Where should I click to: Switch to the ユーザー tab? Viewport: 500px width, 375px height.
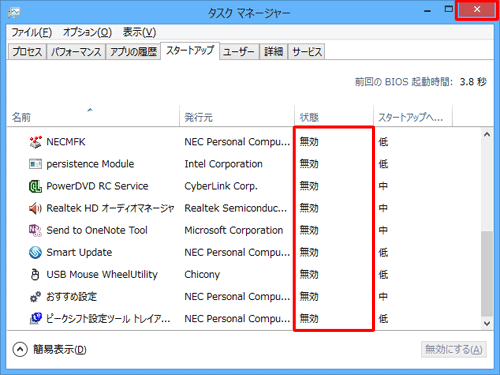(x=239, y=52)
